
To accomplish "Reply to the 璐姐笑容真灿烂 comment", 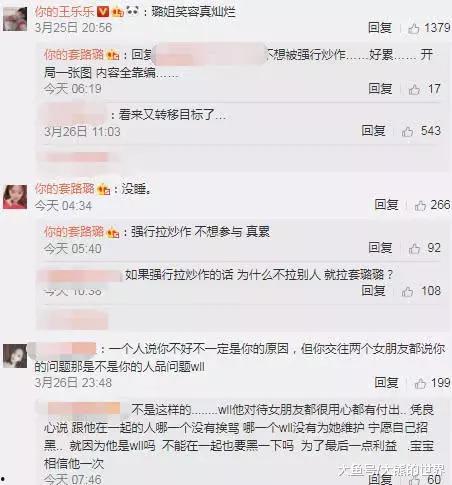I will point(380,28).
